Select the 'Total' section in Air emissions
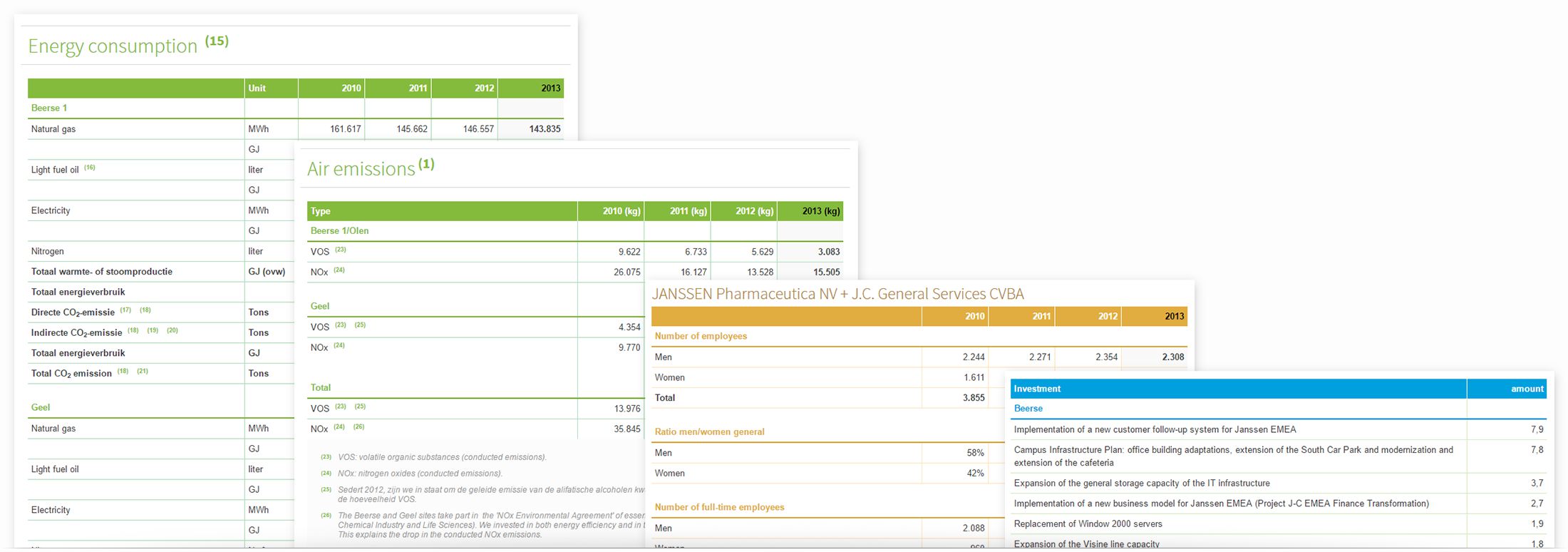The width and height of the screenshot is (1568, 552). 321,388
